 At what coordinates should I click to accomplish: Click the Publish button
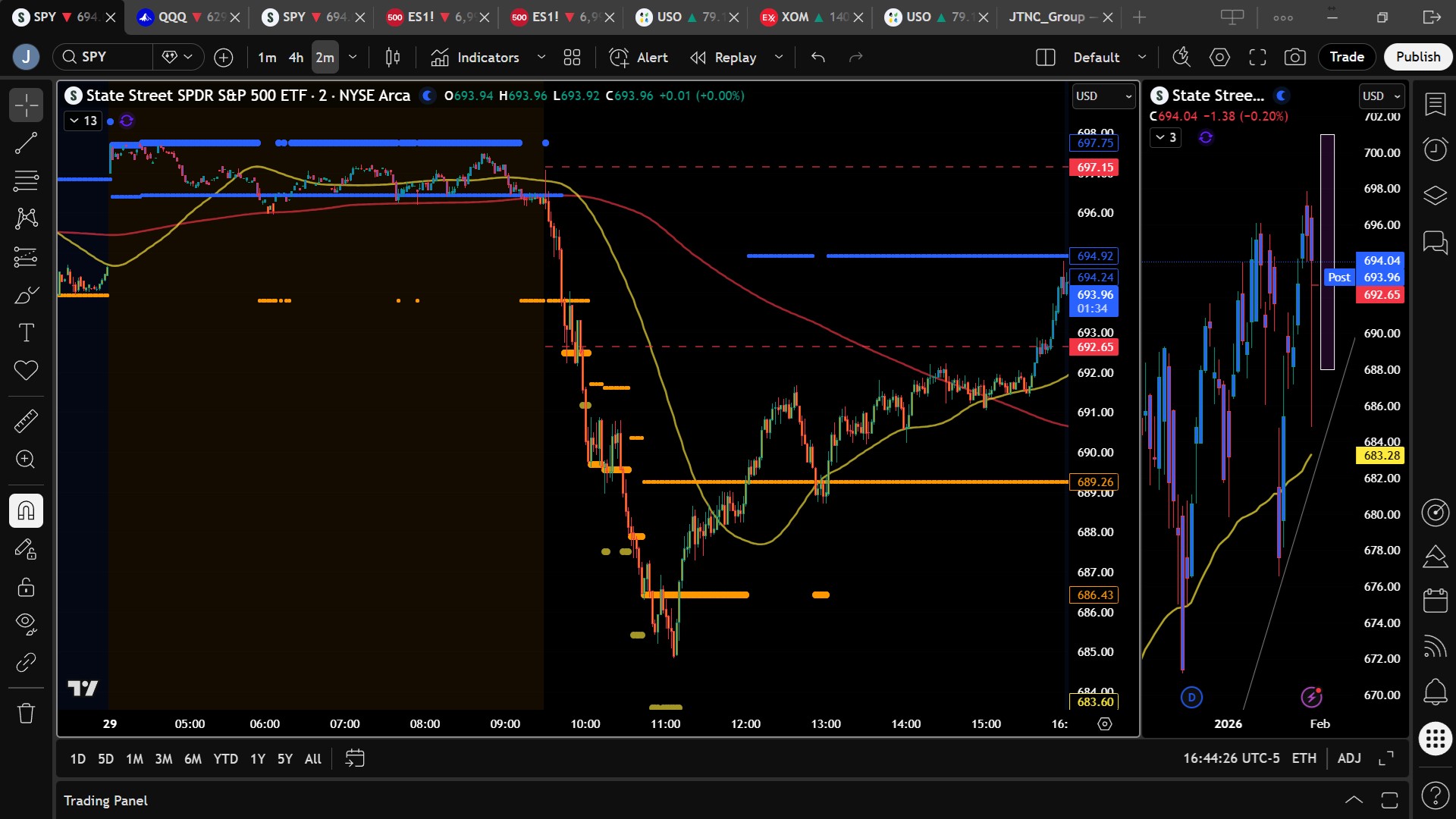coord(1417,57)
